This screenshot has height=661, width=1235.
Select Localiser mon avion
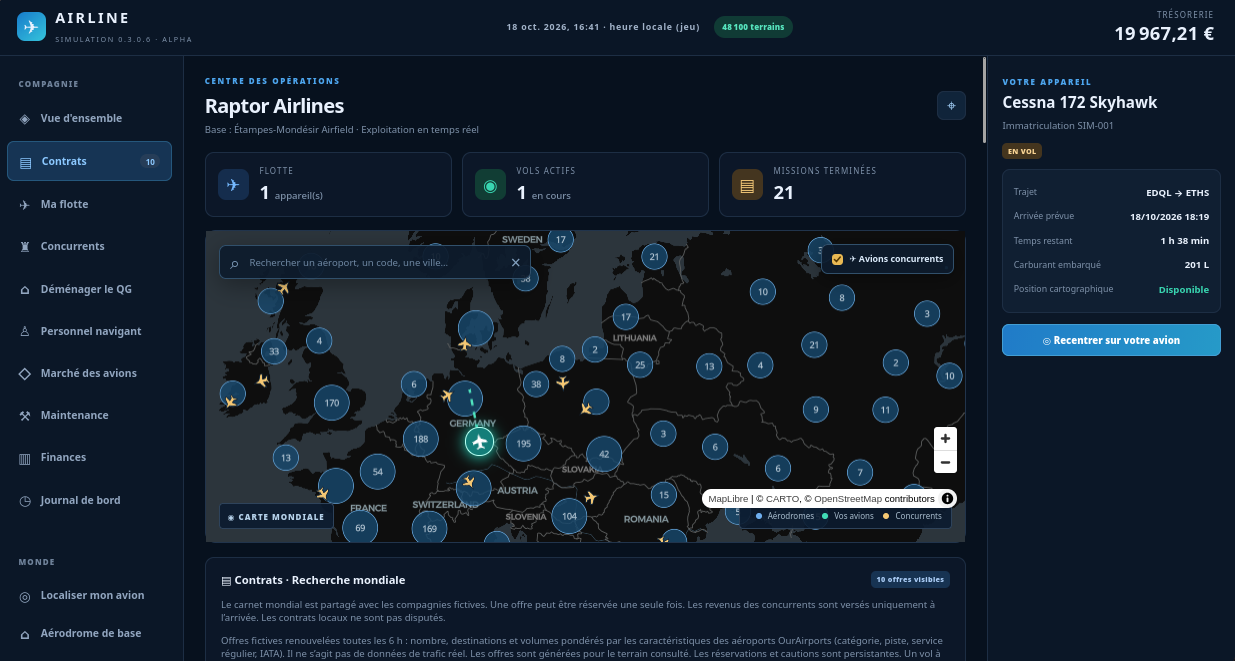[89, 595]
